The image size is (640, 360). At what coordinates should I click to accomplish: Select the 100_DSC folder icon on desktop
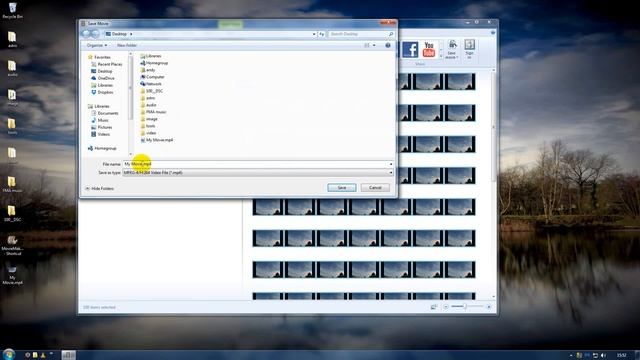point(12,213)
